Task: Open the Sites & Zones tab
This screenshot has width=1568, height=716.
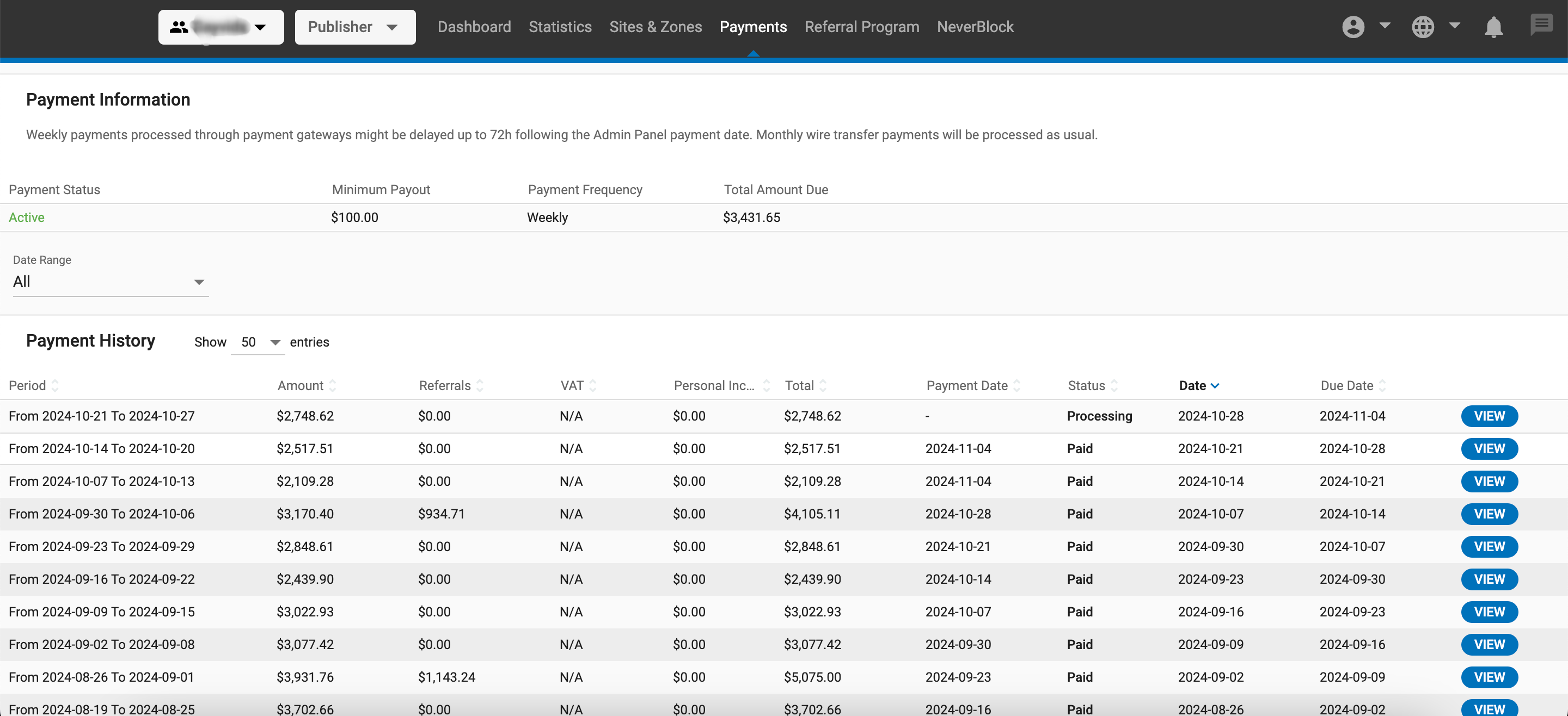Action: (655, 27)
